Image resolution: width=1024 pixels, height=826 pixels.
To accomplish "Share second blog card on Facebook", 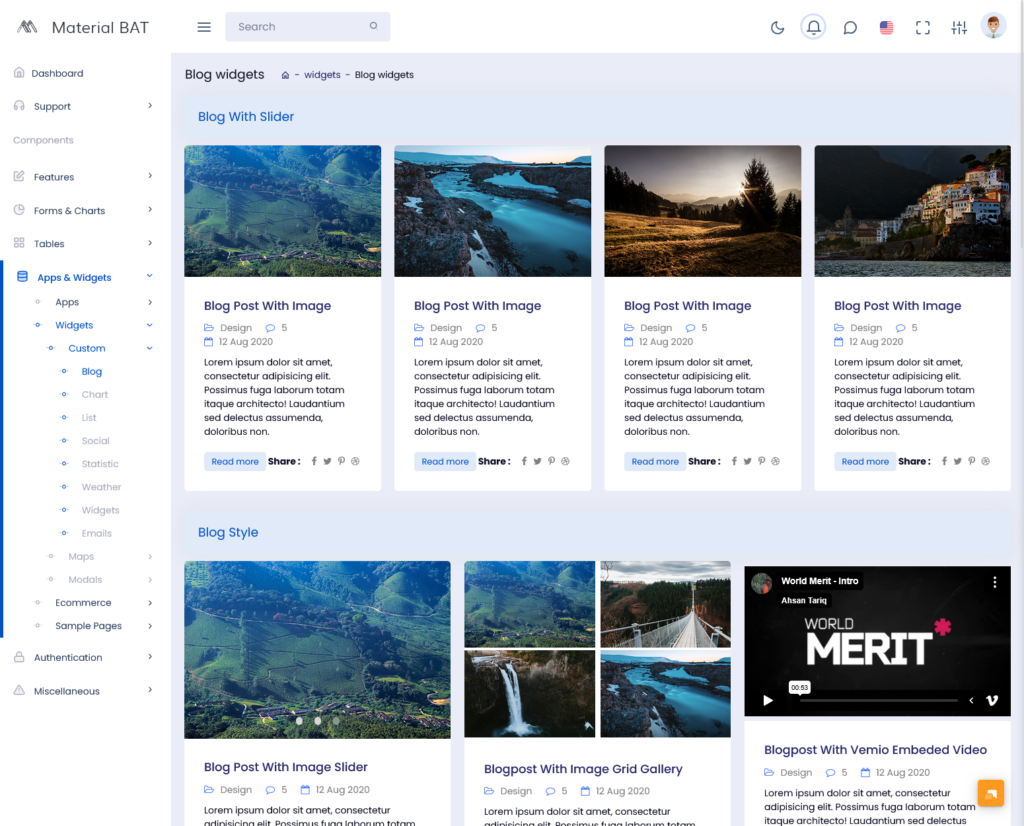I will 524,461.
